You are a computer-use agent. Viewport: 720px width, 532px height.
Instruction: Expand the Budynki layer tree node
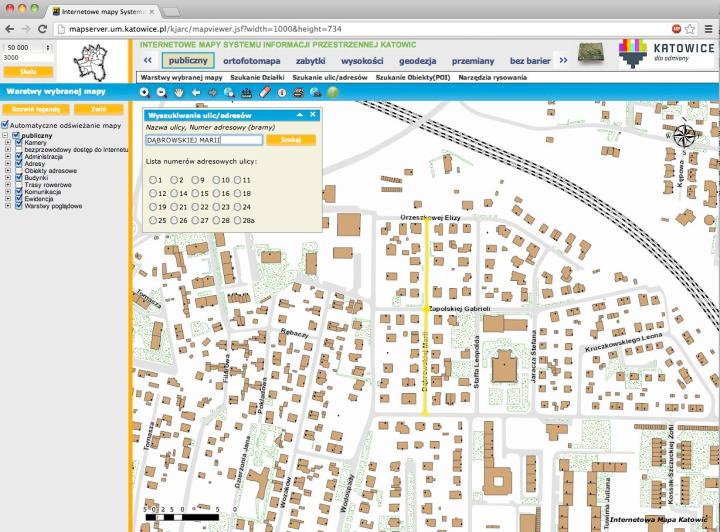tap(8, 177)
